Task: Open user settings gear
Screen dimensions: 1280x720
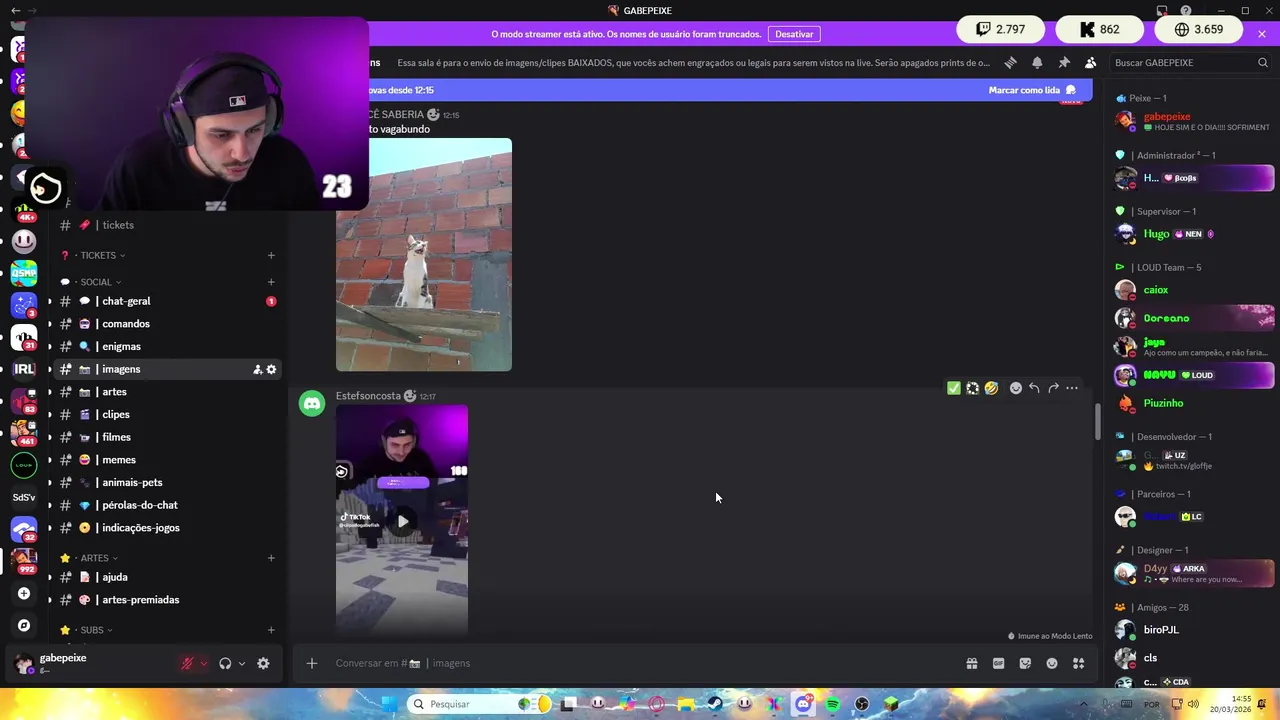Action: pyautogui.click(x=263, y=663)
